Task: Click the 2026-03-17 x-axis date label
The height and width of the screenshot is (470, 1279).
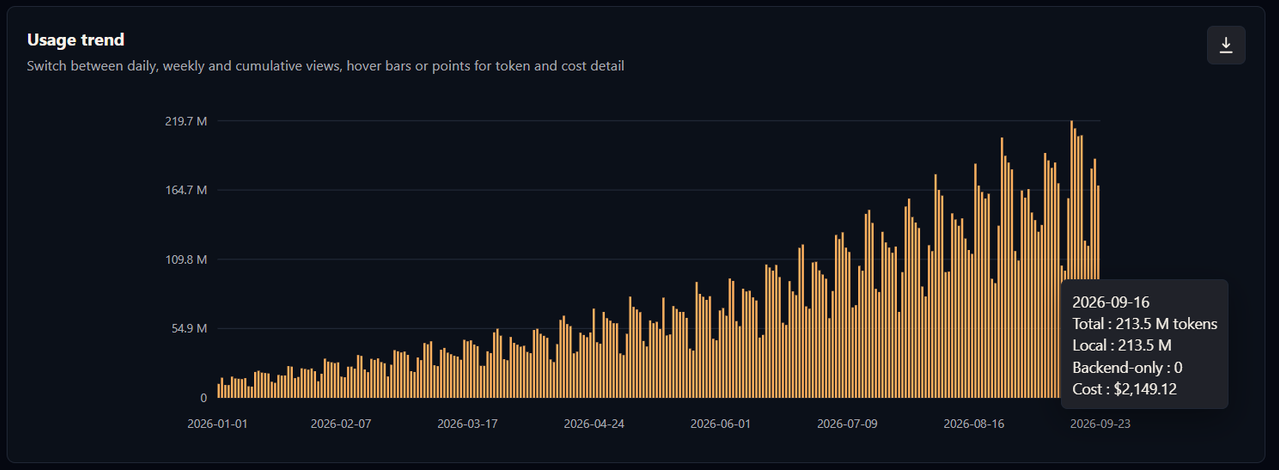Action: pos(468,424)
